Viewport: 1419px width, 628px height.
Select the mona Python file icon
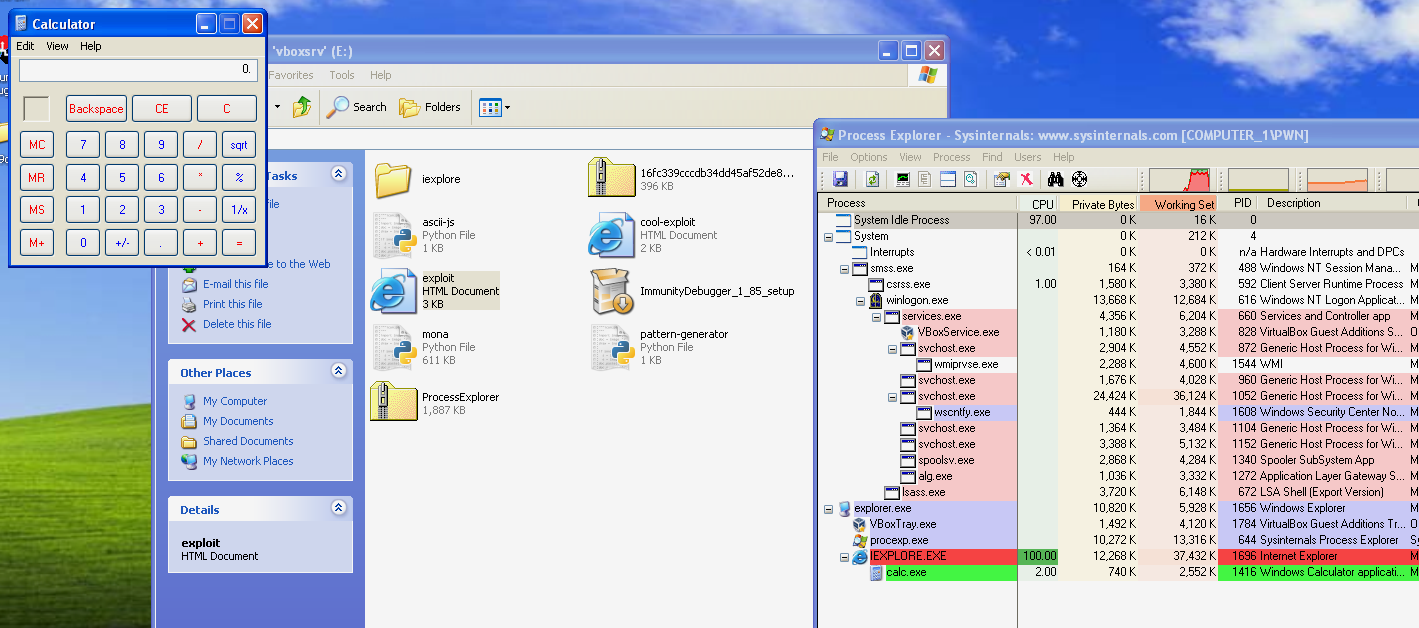coord(394,347)
